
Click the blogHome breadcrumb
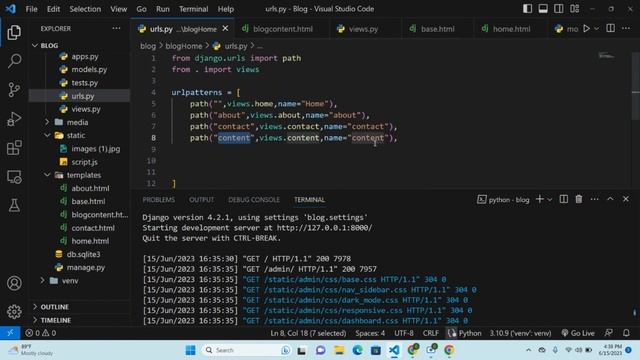pyautogui.click(x=183, y=46)
